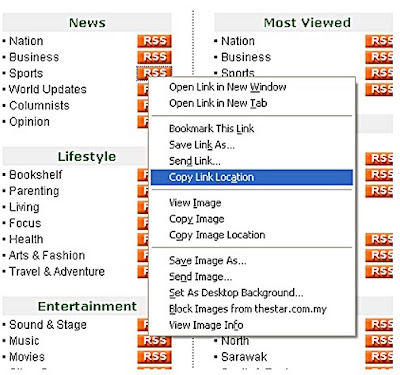Select Save Link As… menu entry
The height and width of the screenshot is (375, 400).
coord(252,145)
